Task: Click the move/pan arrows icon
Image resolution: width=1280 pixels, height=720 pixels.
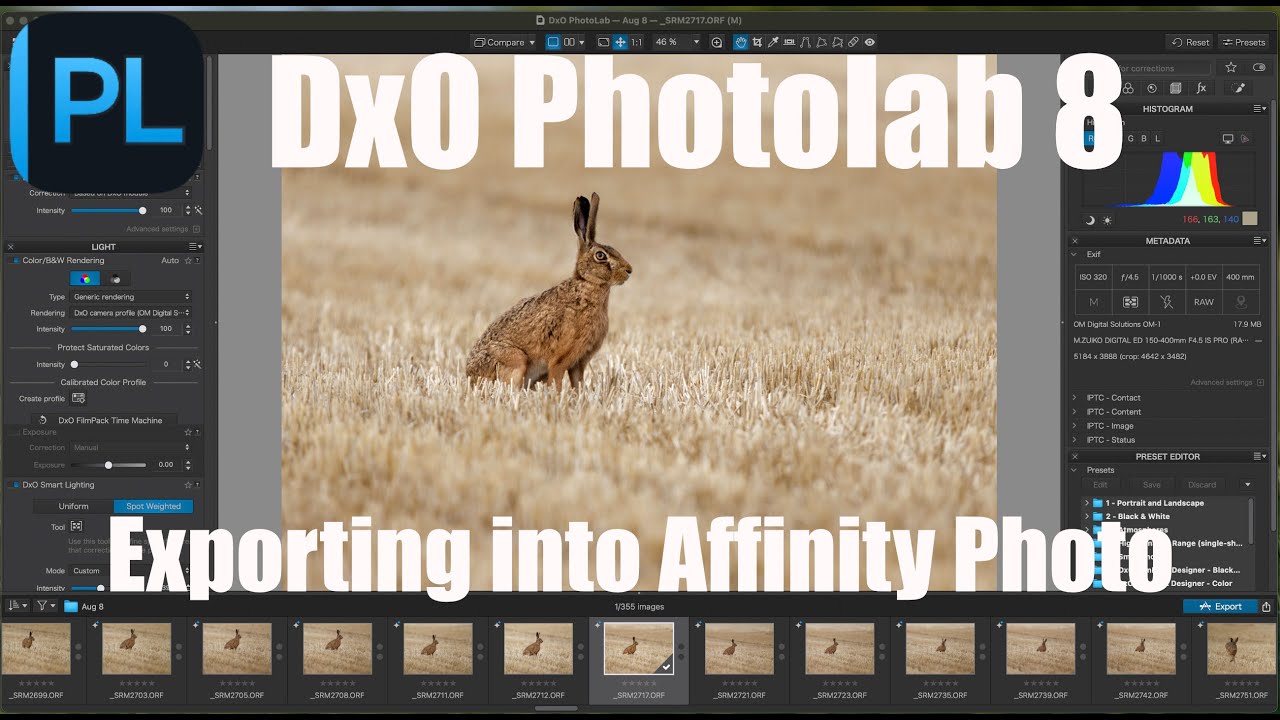Action: click(620, 42)
